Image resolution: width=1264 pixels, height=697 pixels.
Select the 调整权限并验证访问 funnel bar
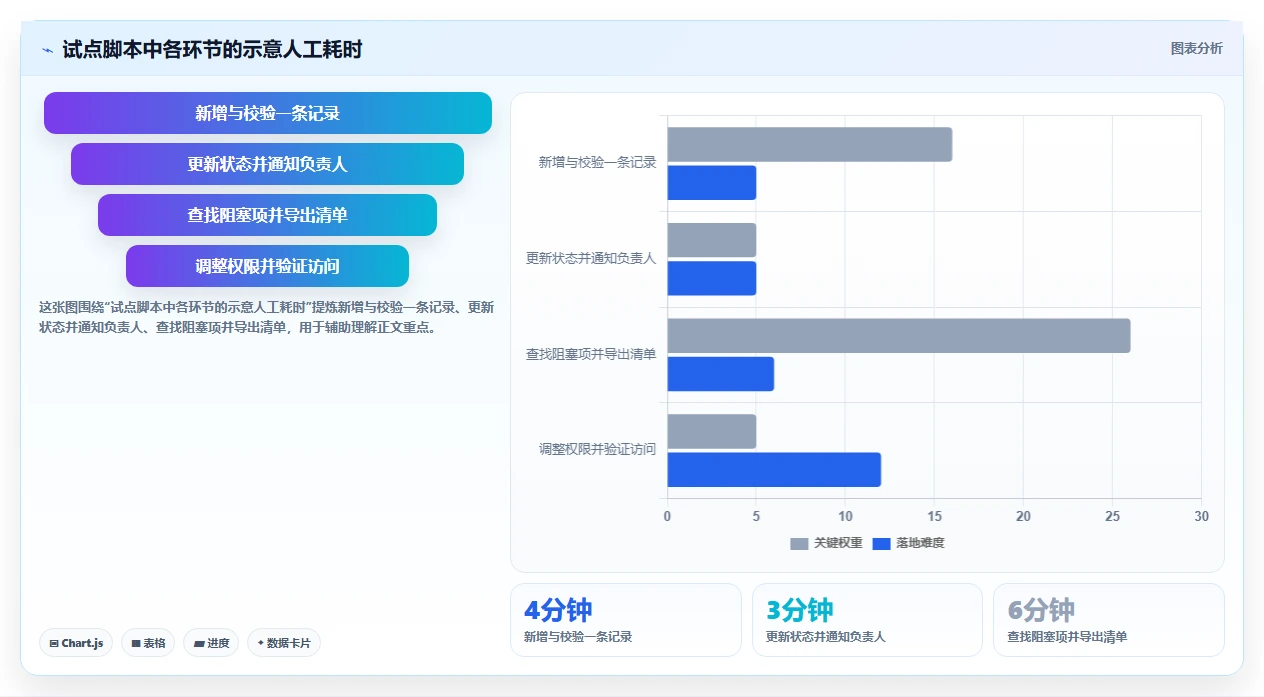tap(267, 266)
